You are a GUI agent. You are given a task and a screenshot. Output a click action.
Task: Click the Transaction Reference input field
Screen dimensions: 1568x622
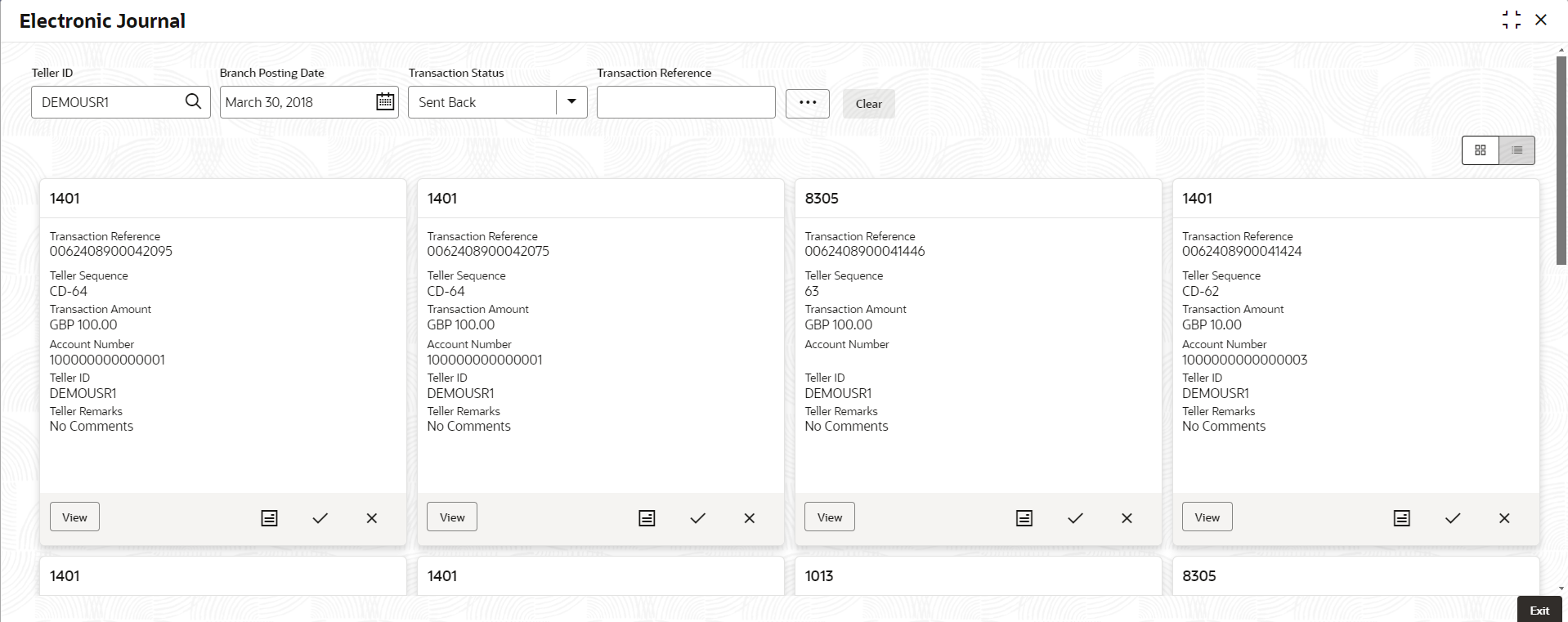685,102
